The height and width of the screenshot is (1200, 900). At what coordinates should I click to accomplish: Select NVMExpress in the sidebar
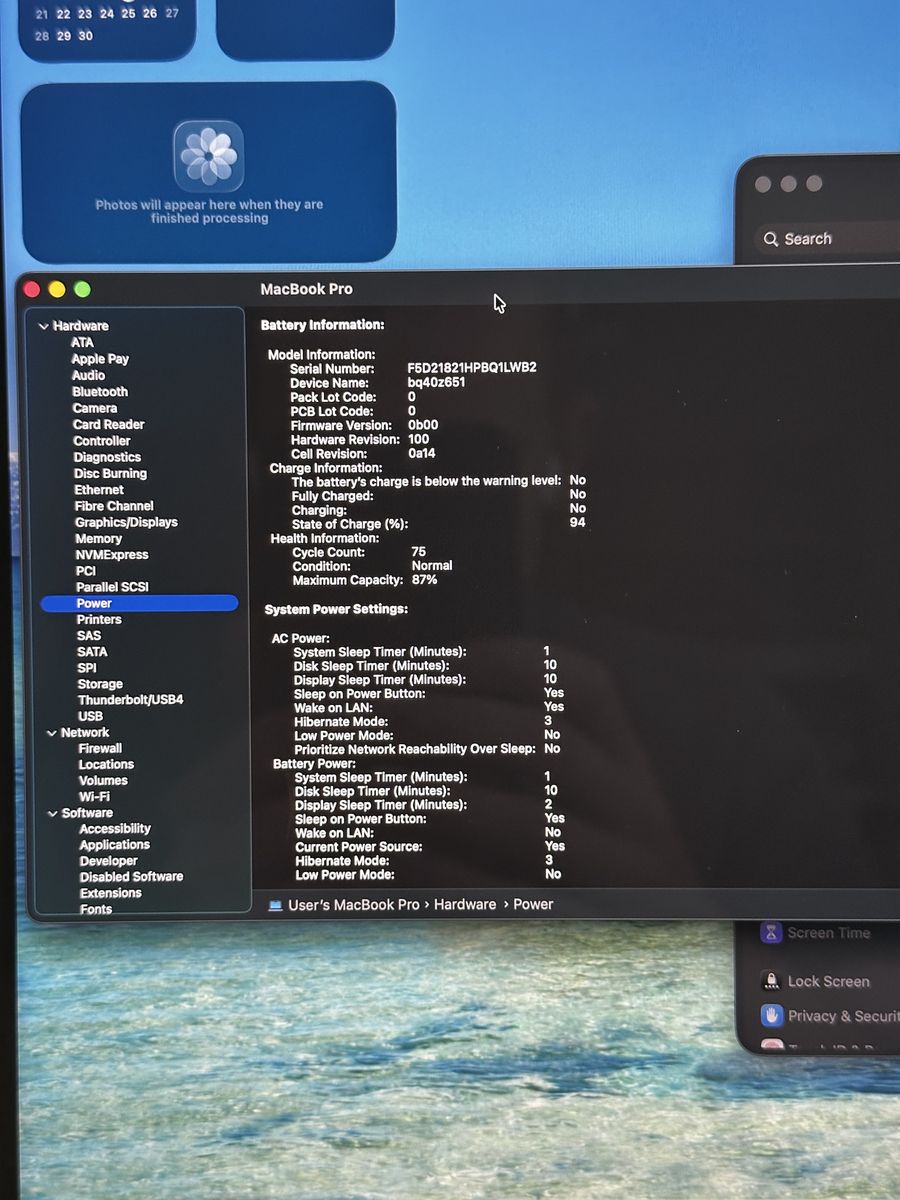(112, 555)
